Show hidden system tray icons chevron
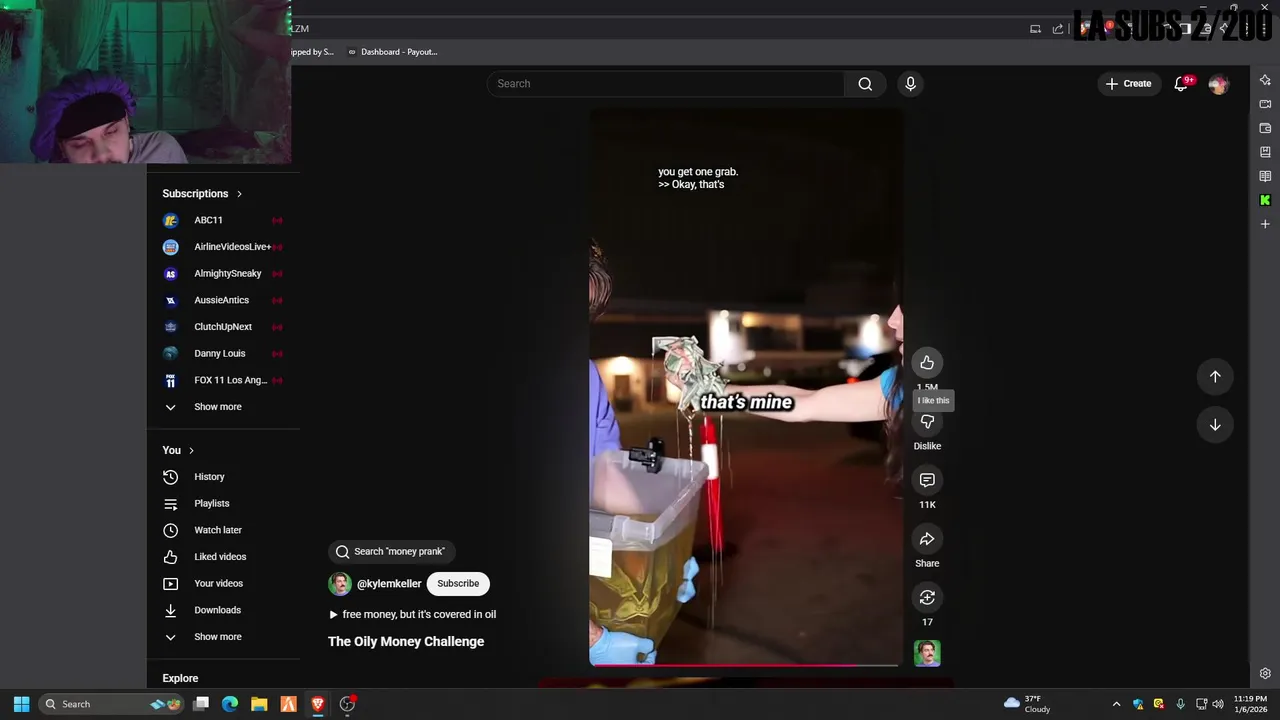1280x720 pixels. [1116, 704]
